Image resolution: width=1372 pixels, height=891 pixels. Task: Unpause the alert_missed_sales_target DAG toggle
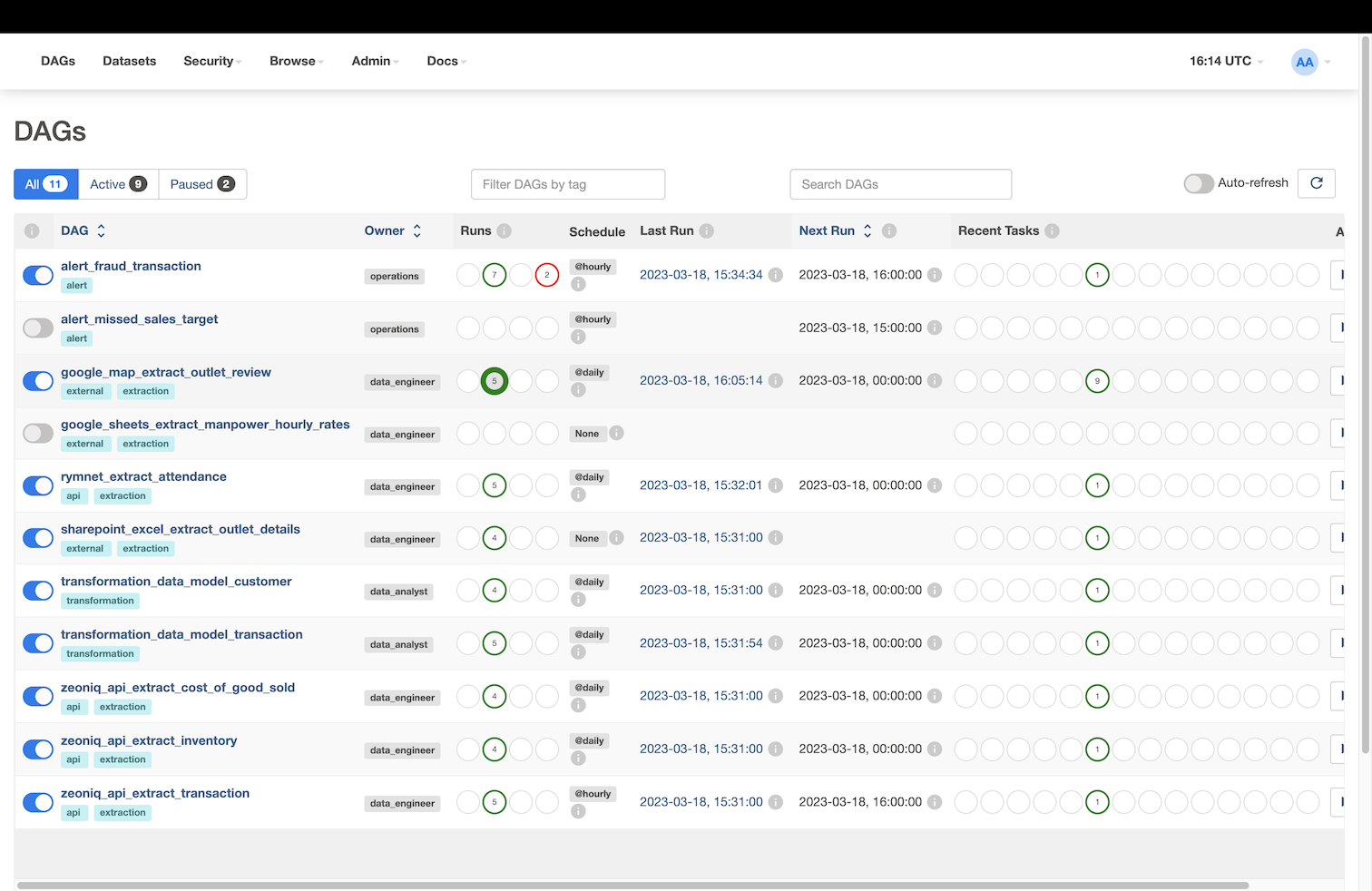(x=38, y=328)
